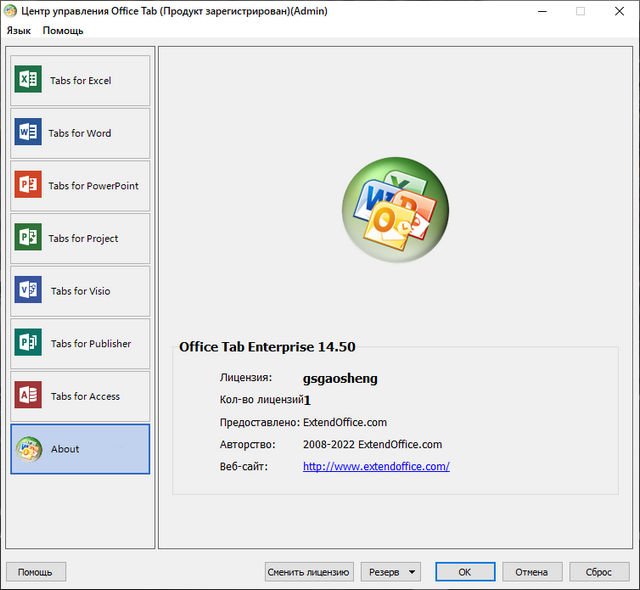The image size is (640, 590).
Task: Switch to the Tabs for Word label
Action: point(80,133)
